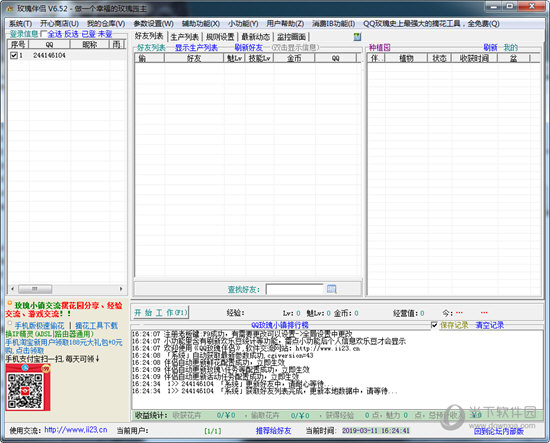550x443 pixels.
Task: Click the 盆 column header
Action: (x=514, y=58)
